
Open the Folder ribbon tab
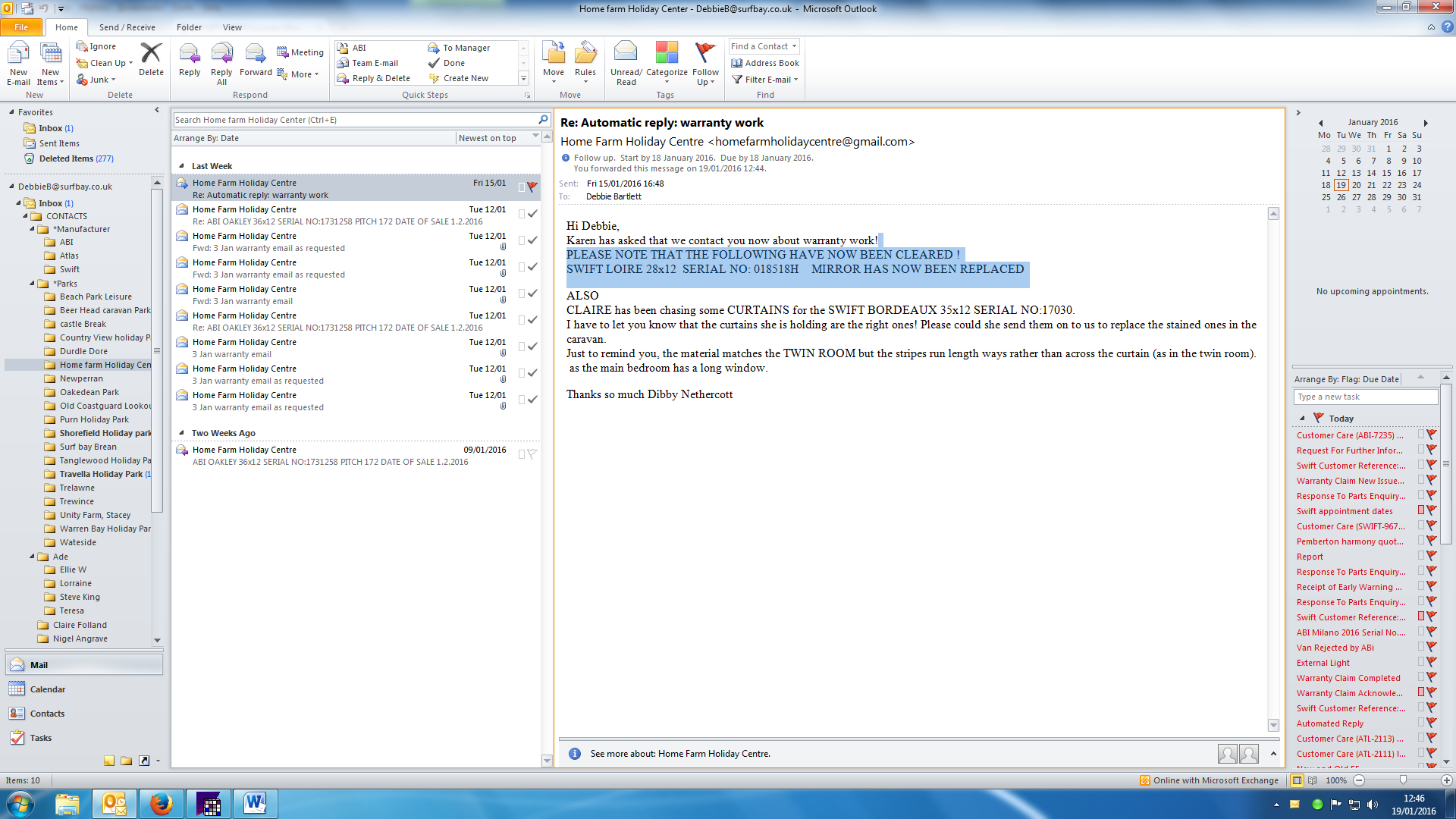coord(189,27)
